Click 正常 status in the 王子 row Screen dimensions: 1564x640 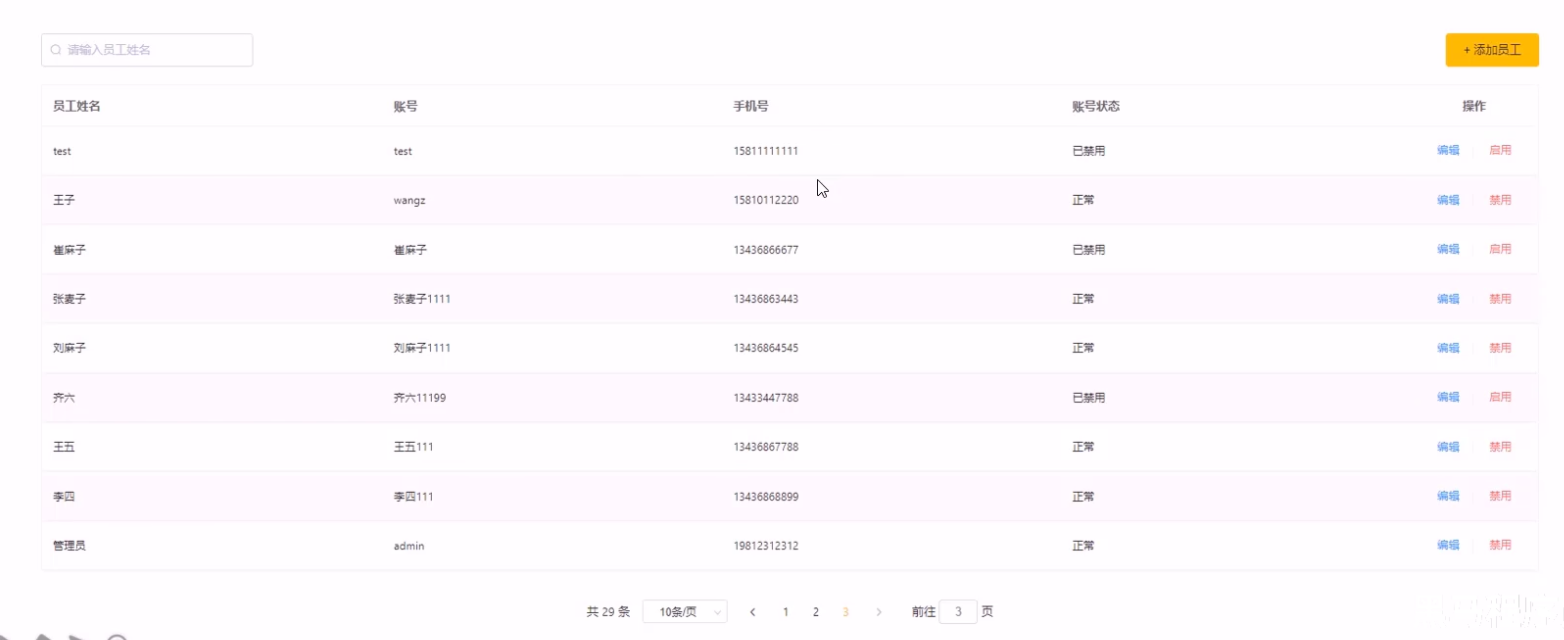[1083, 200]
